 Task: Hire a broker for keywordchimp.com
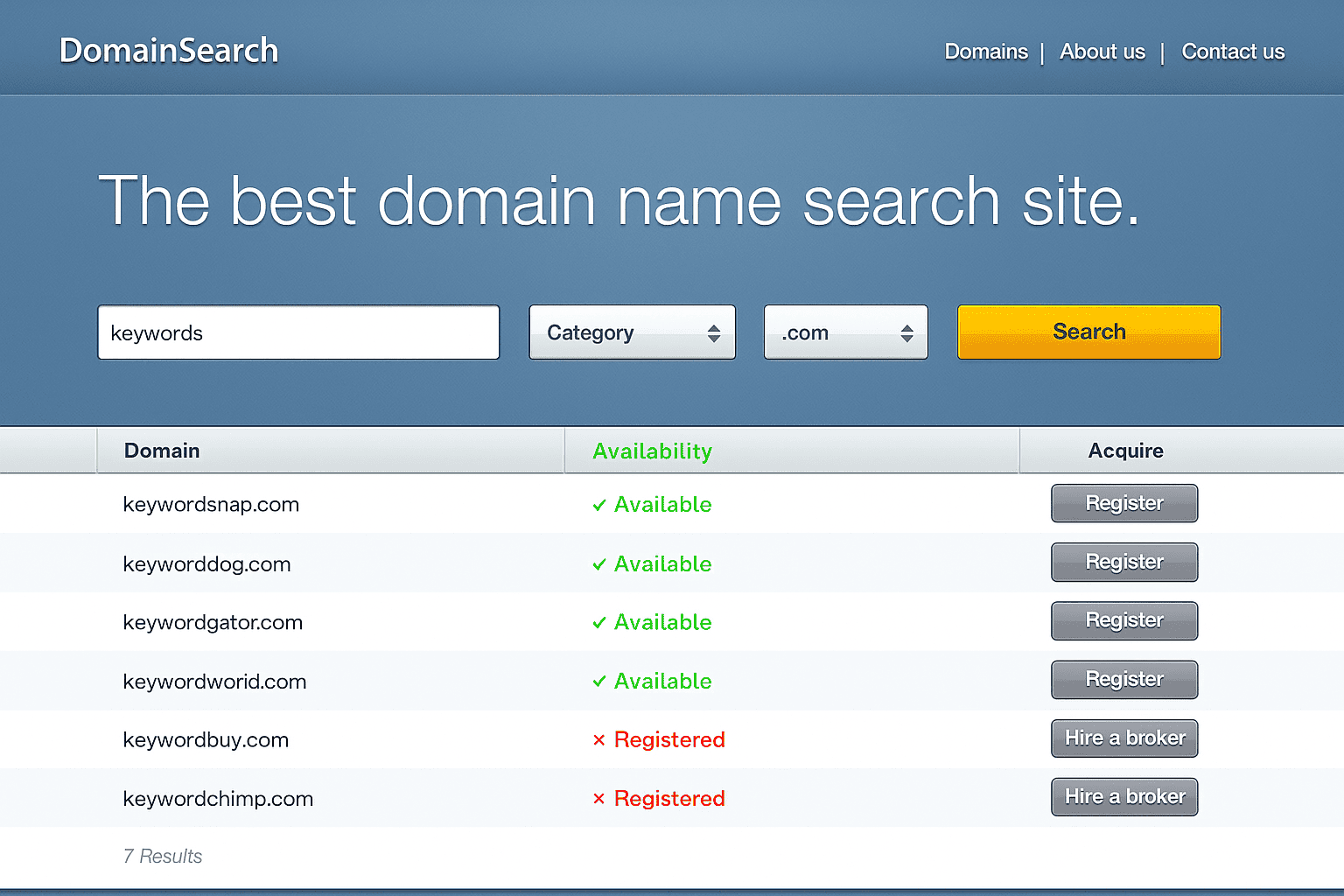[1124, 797]
